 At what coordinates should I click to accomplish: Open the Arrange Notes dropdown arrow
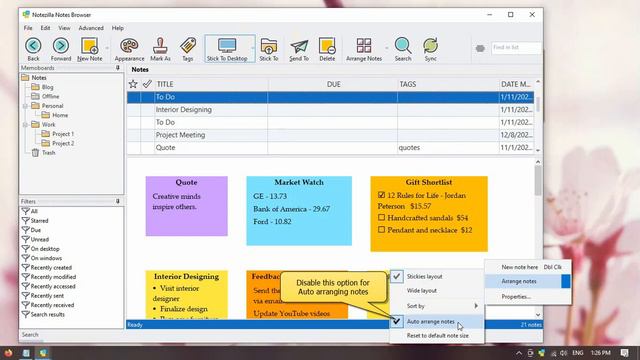tap(387, 48)
